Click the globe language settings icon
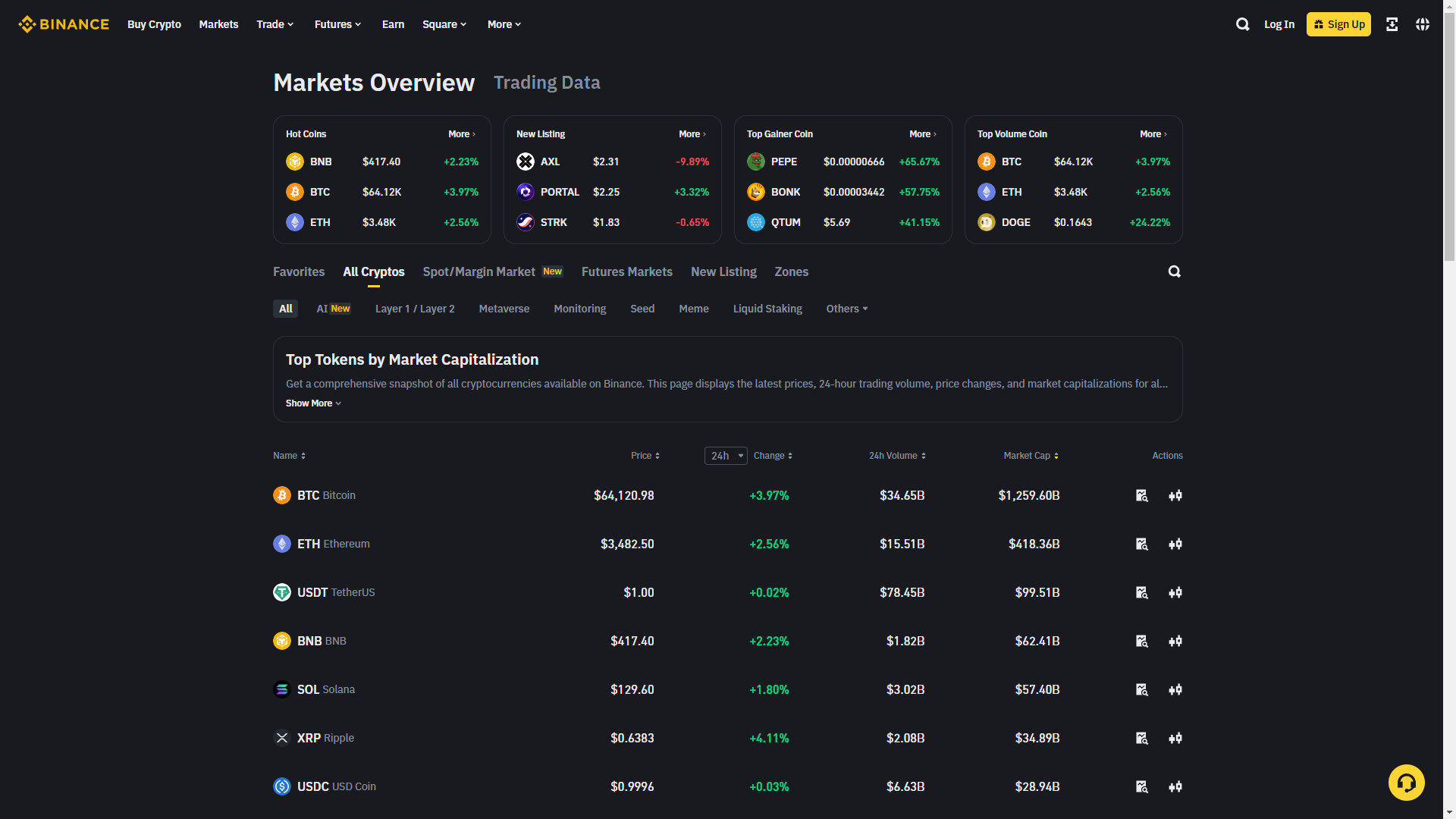 pos(1423,24)
